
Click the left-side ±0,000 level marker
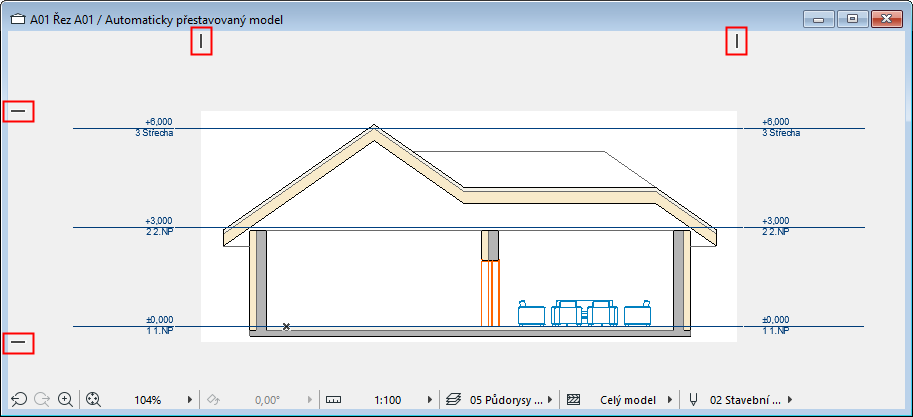159,320
